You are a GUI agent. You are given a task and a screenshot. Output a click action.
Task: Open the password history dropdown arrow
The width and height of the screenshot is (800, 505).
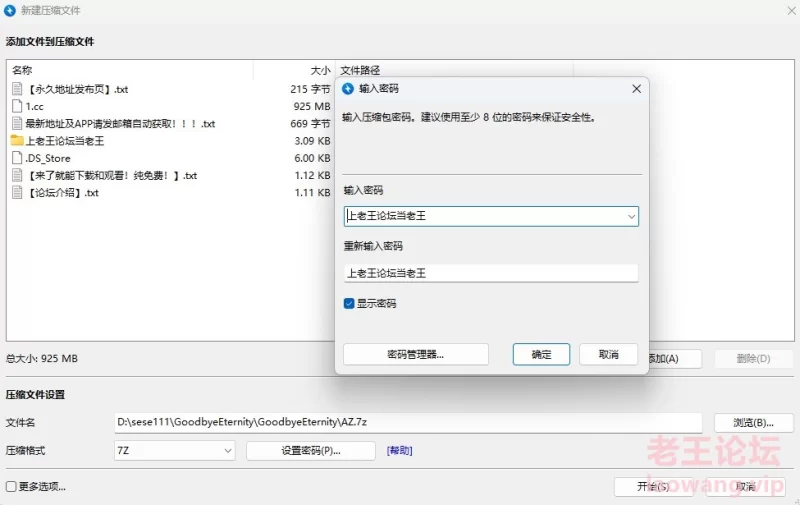(x=631, y=216)
